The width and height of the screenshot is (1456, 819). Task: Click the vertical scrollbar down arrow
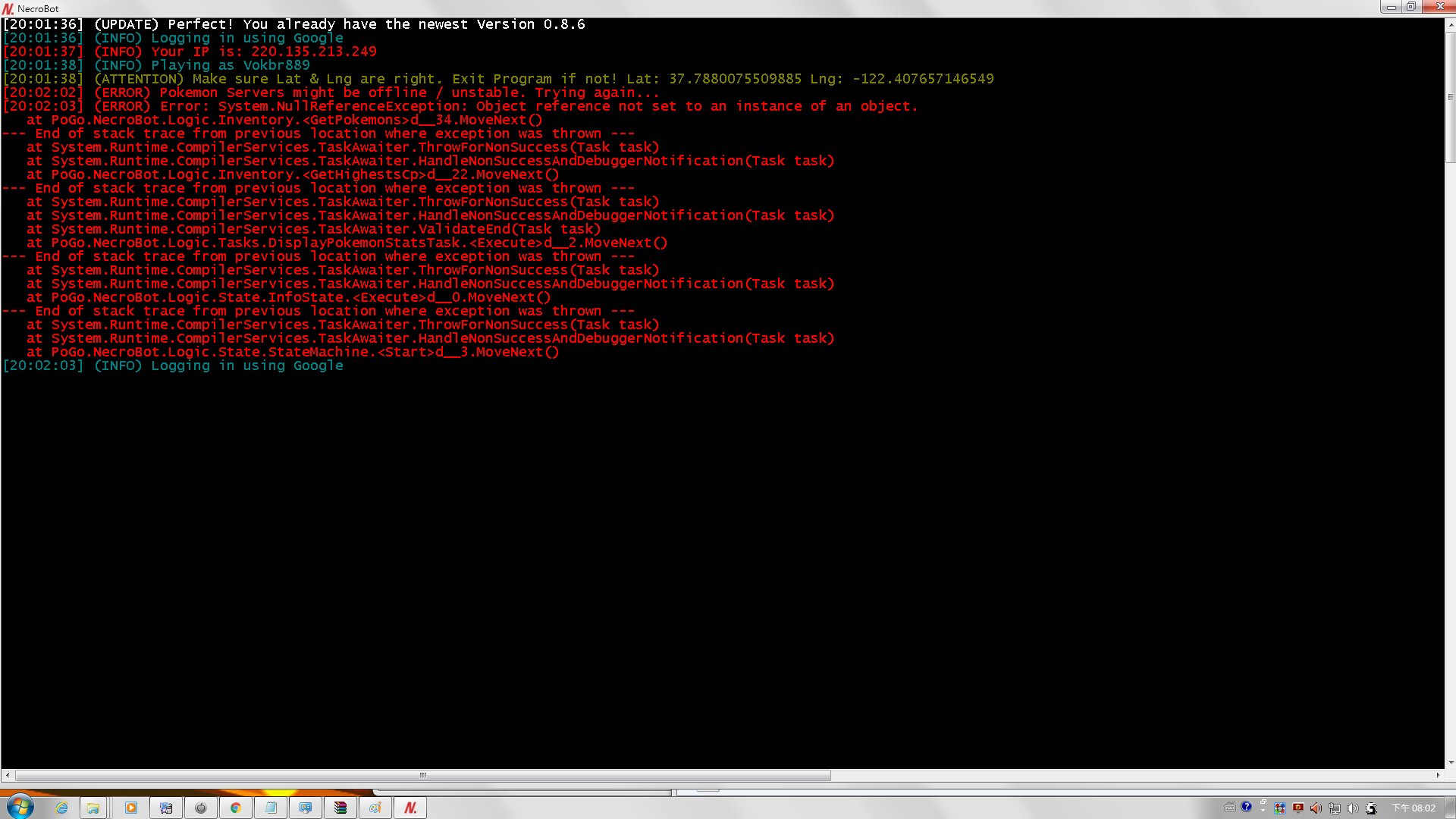click(x=1450, y=763)
